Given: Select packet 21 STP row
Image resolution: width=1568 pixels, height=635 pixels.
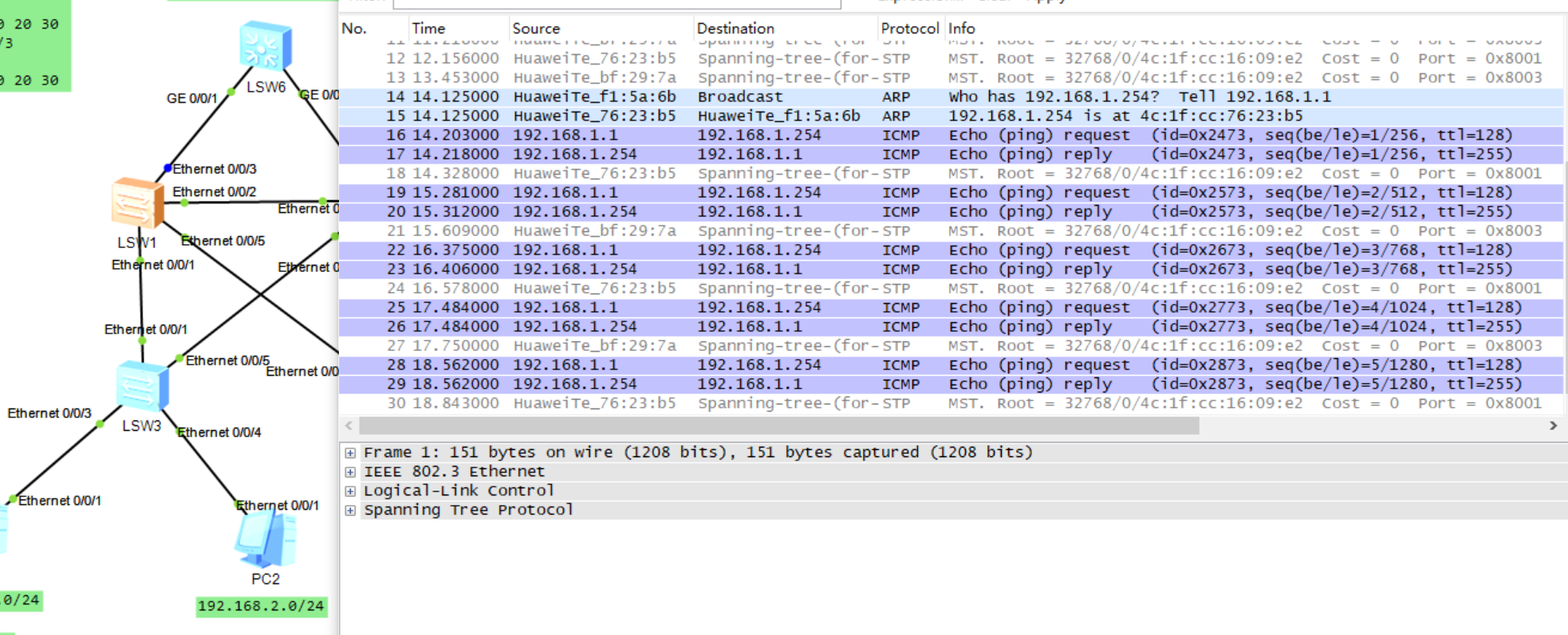Looking at the screenshot, I should pos(951,231).
